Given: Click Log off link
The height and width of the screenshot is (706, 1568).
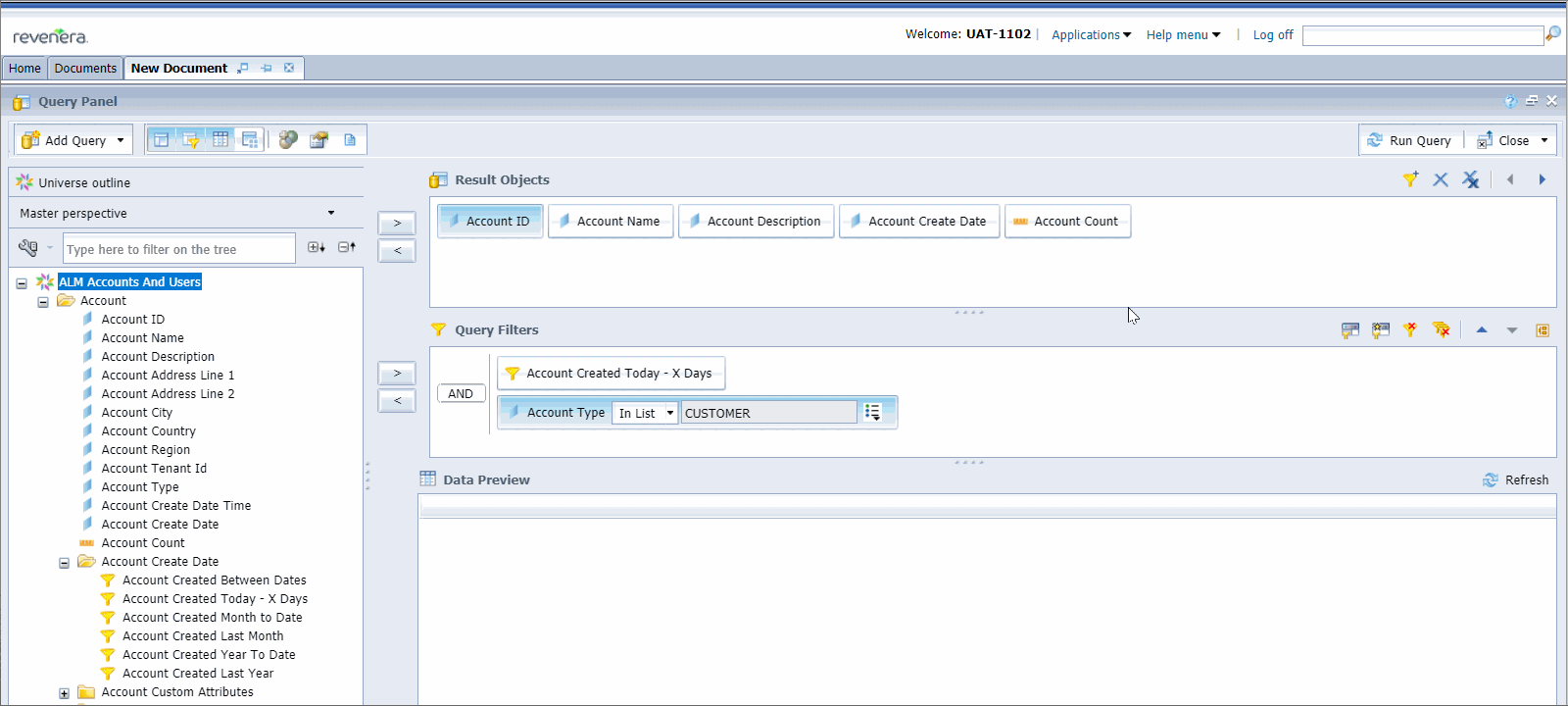Looking at the screenshot, I should point(1273,34).
